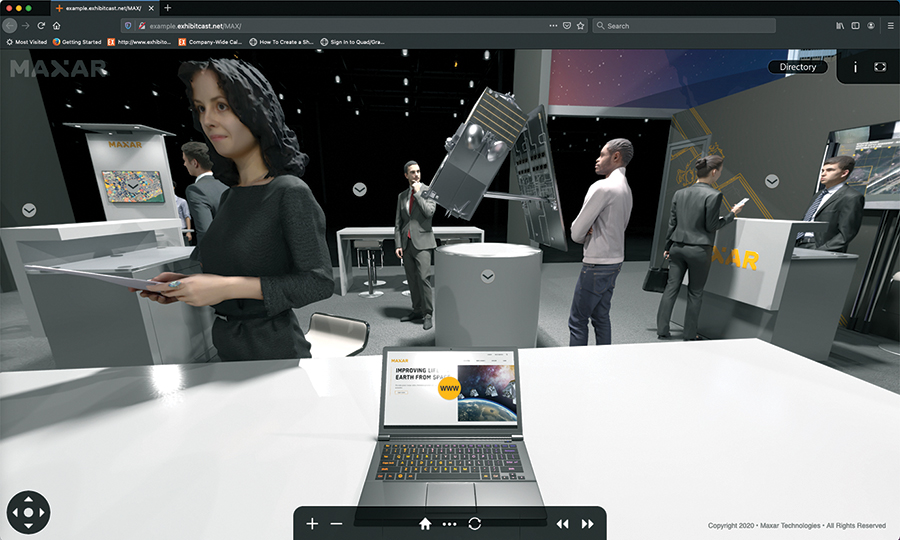
Task: Reload the current page
Action: [x=41, y=26]
